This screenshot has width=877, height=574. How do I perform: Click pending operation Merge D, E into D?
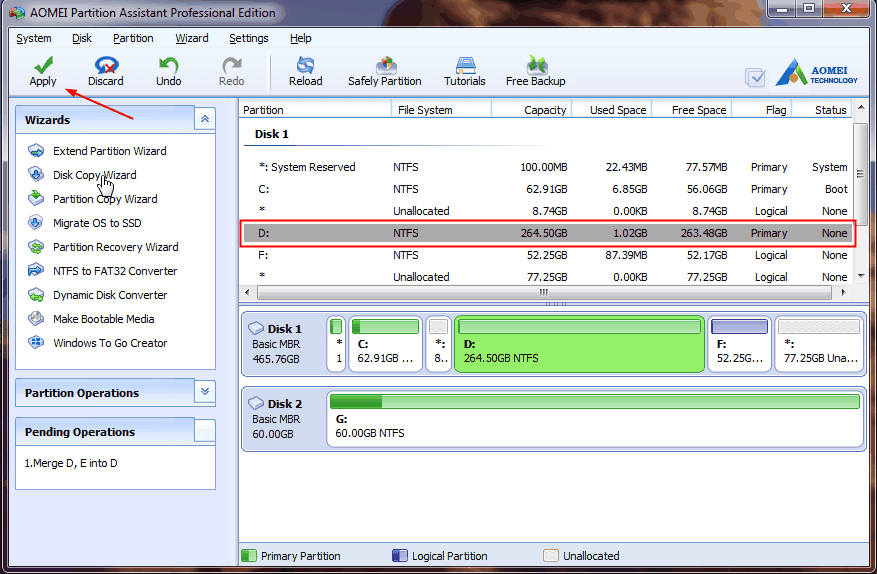coord(71,463)
